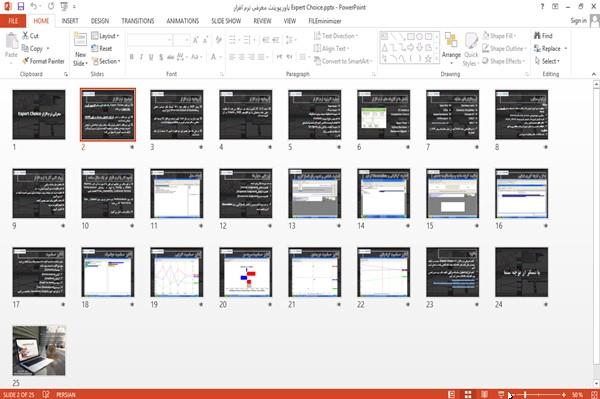The image size is (600, 399).
Task: Open the Arrange tool in Drawing group
Action: click(451, 48)
